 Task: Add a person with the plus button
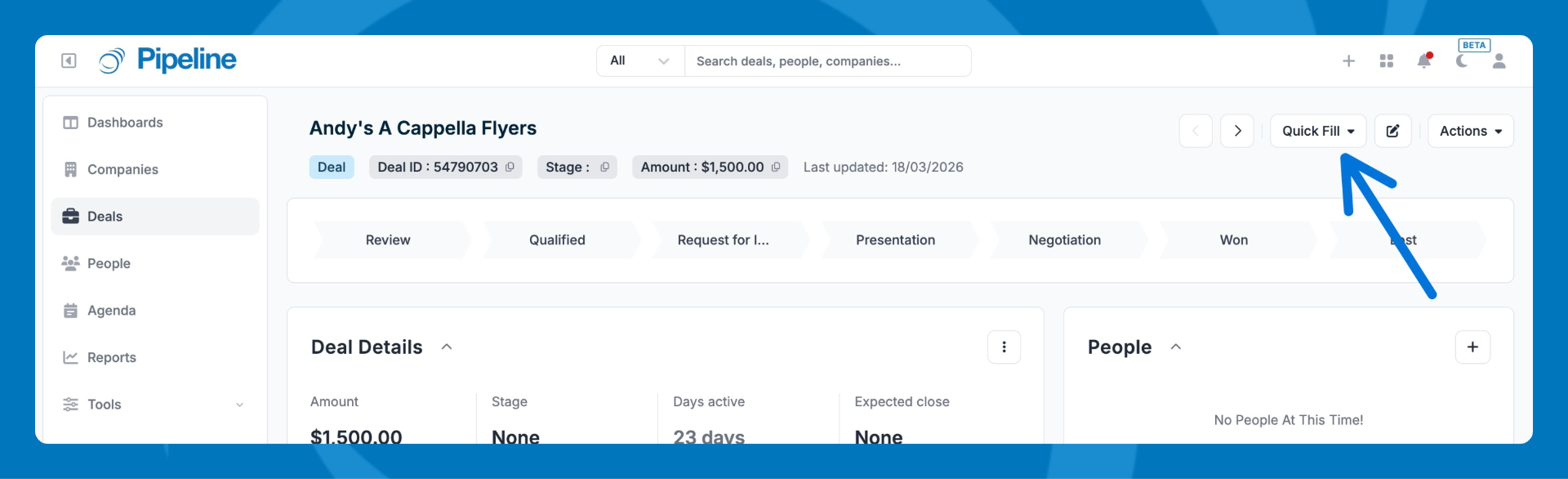(1472, 347)
